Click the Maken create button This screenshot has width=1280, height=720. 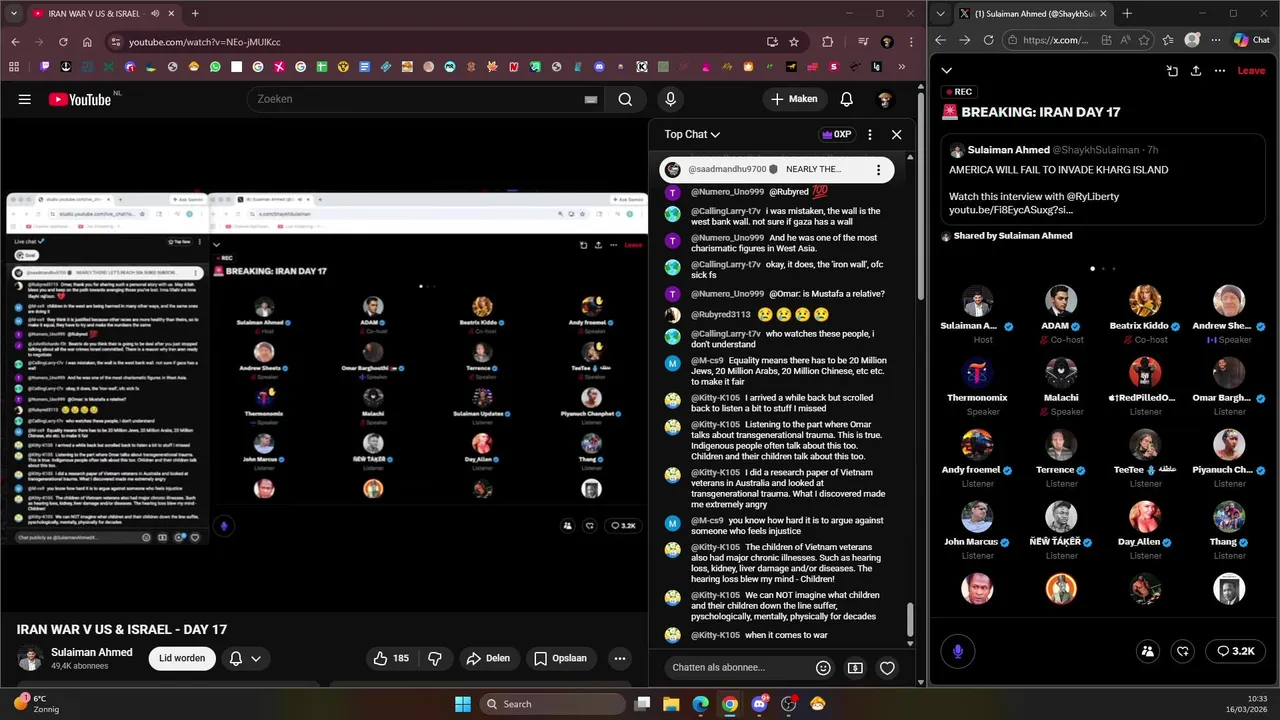[795, 99]
